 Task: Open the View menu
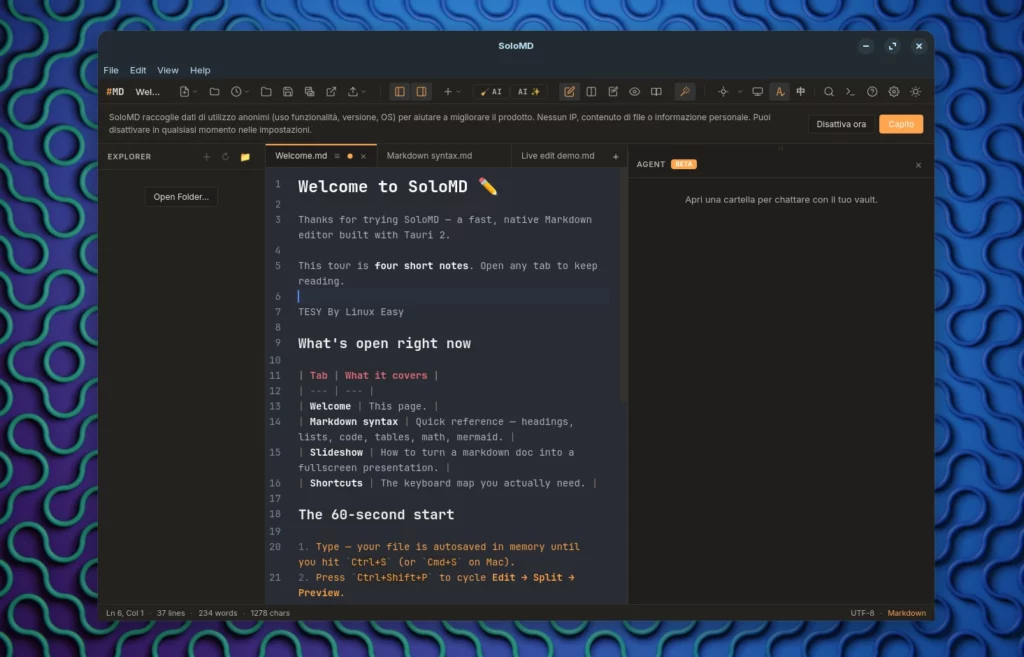pos(168,71)
